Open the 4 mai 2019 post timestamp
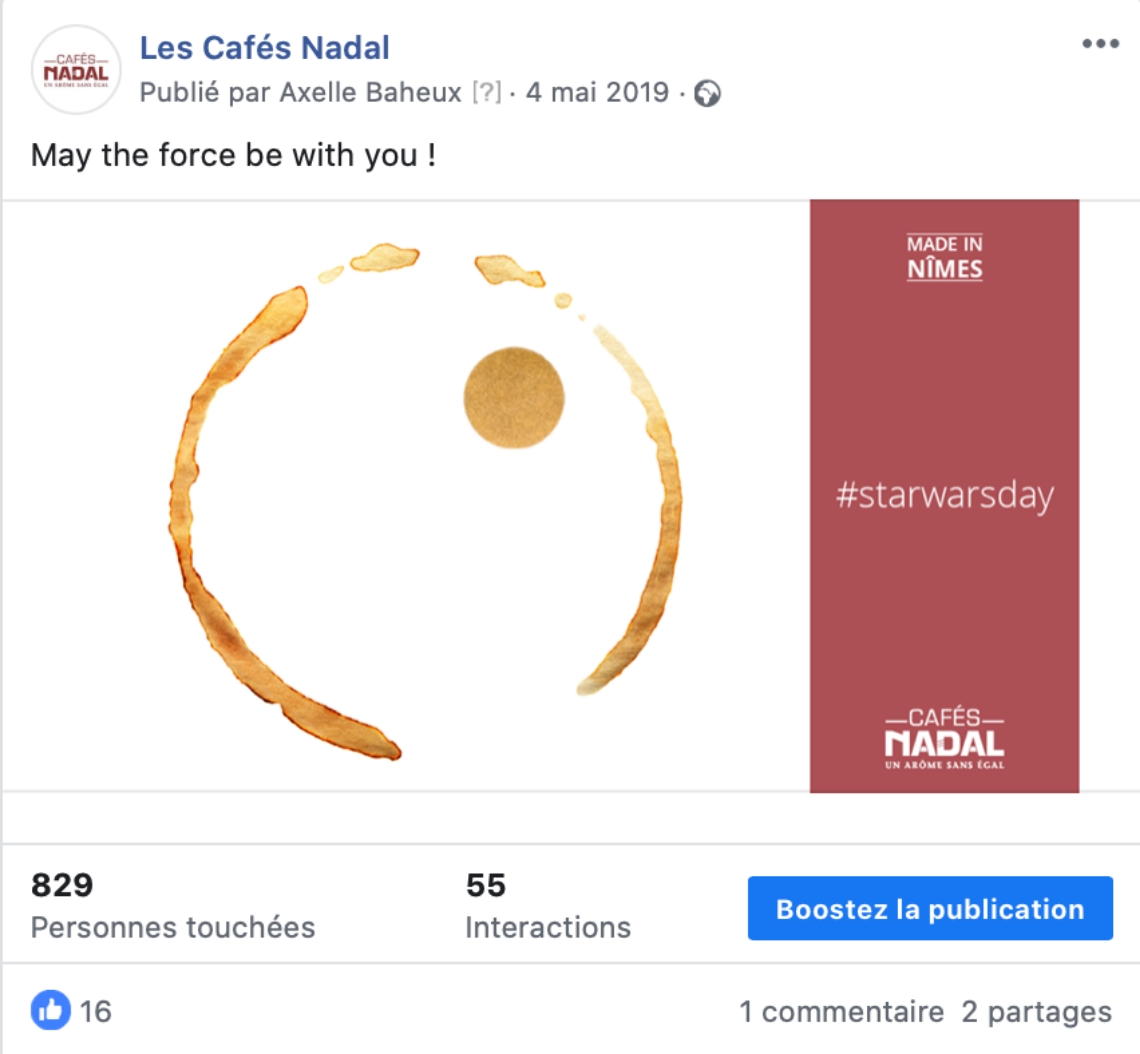Screen dimensions: 1140x1054 click(x=596, y=93)
